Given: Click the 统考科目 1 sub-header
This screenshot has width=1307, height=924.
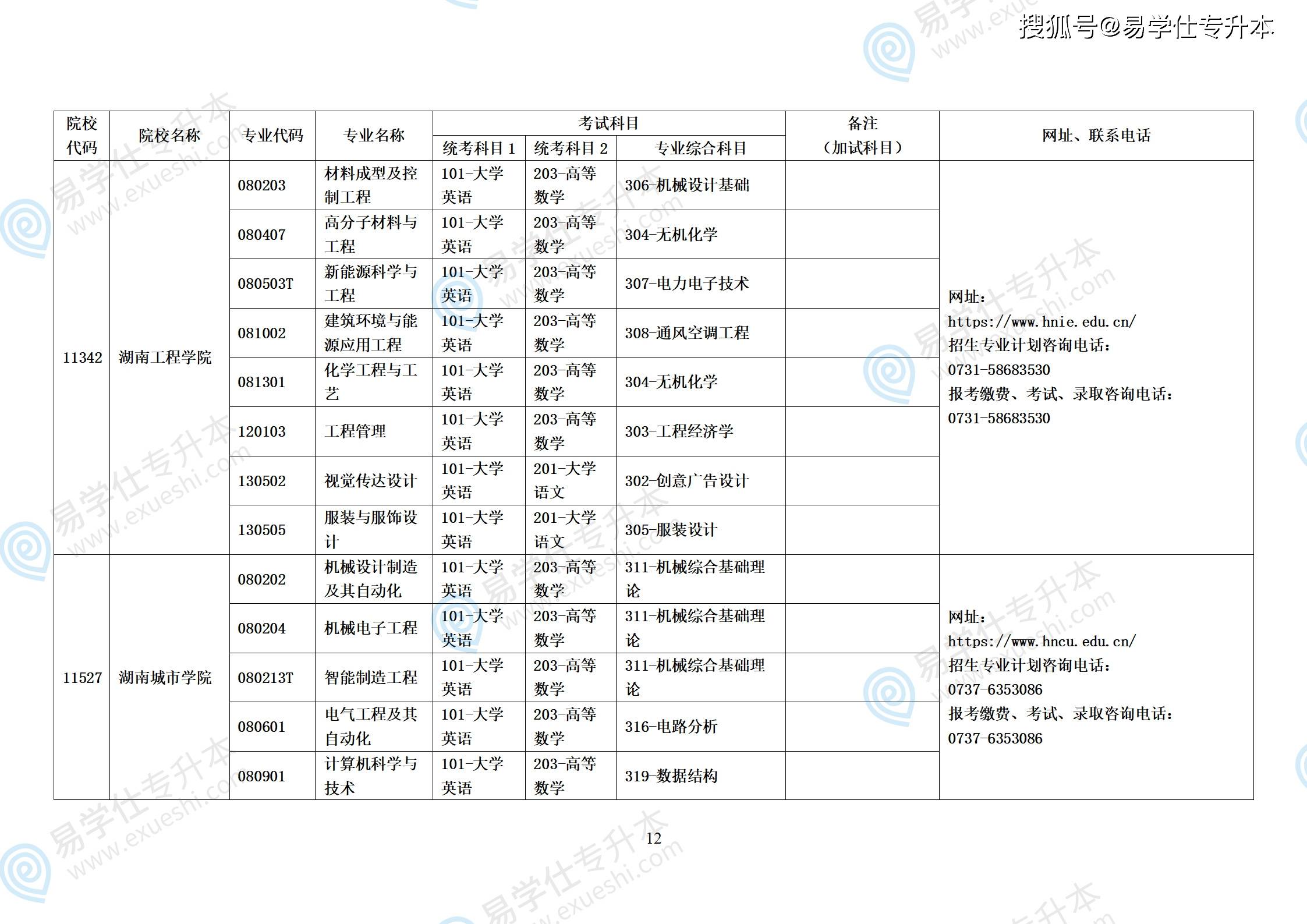Looking at the screenshot, I should [x=479, y=148].
